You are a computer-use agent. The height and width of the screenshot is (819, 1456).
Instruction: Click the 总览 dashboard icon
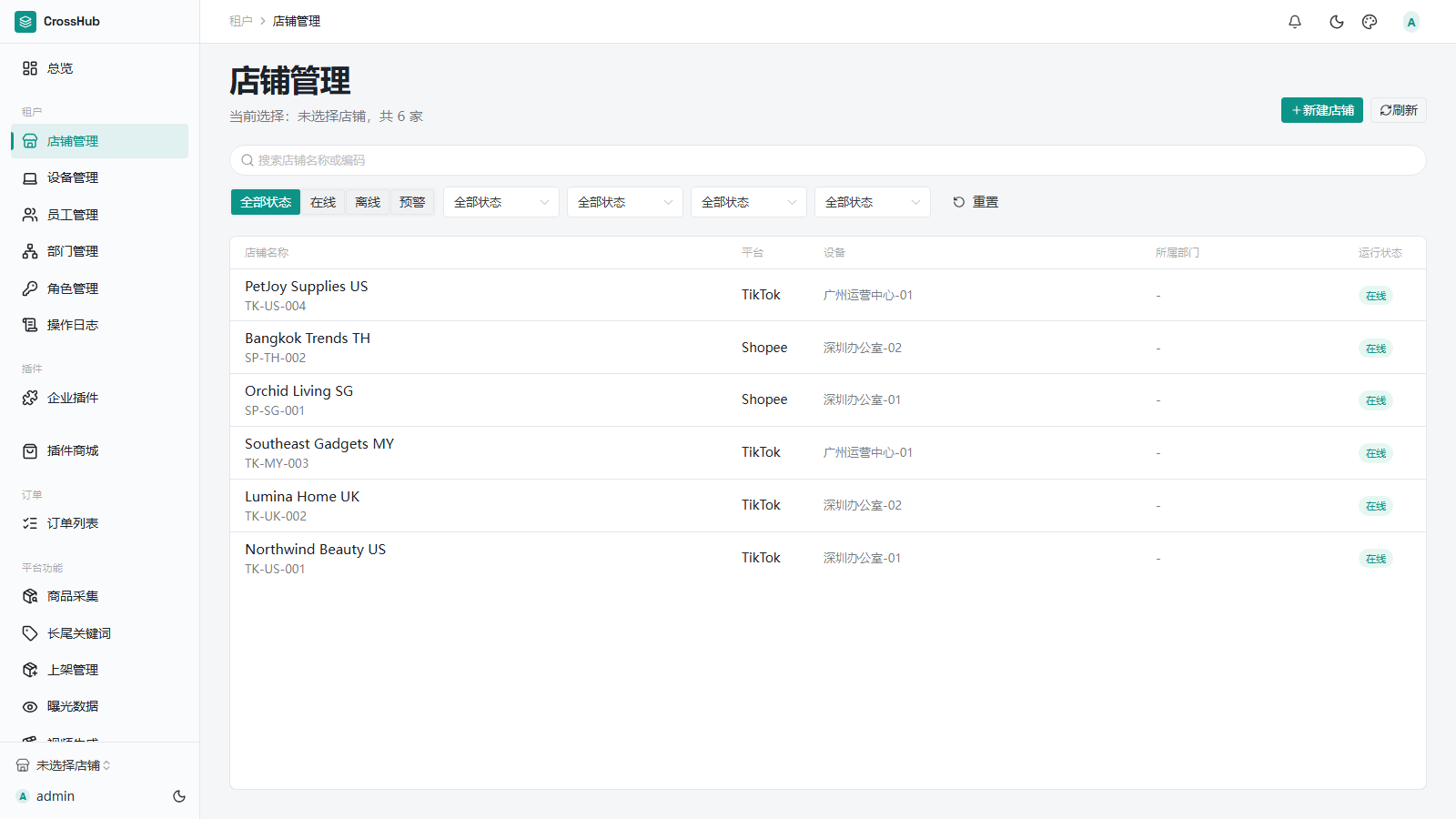(x=30, y=68)
